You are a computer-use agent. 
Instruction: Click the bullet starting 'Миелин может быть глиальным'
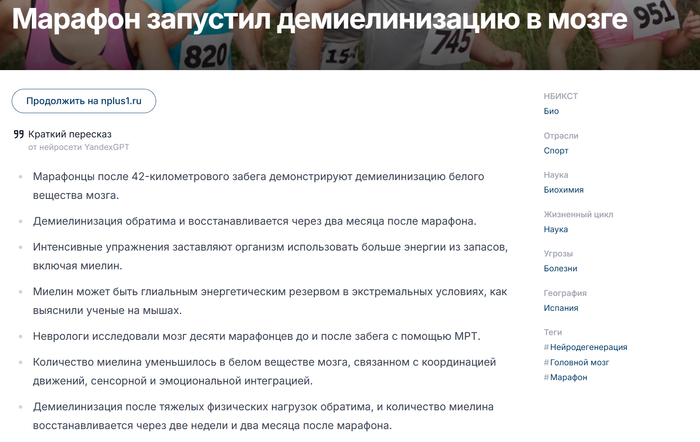270,301
